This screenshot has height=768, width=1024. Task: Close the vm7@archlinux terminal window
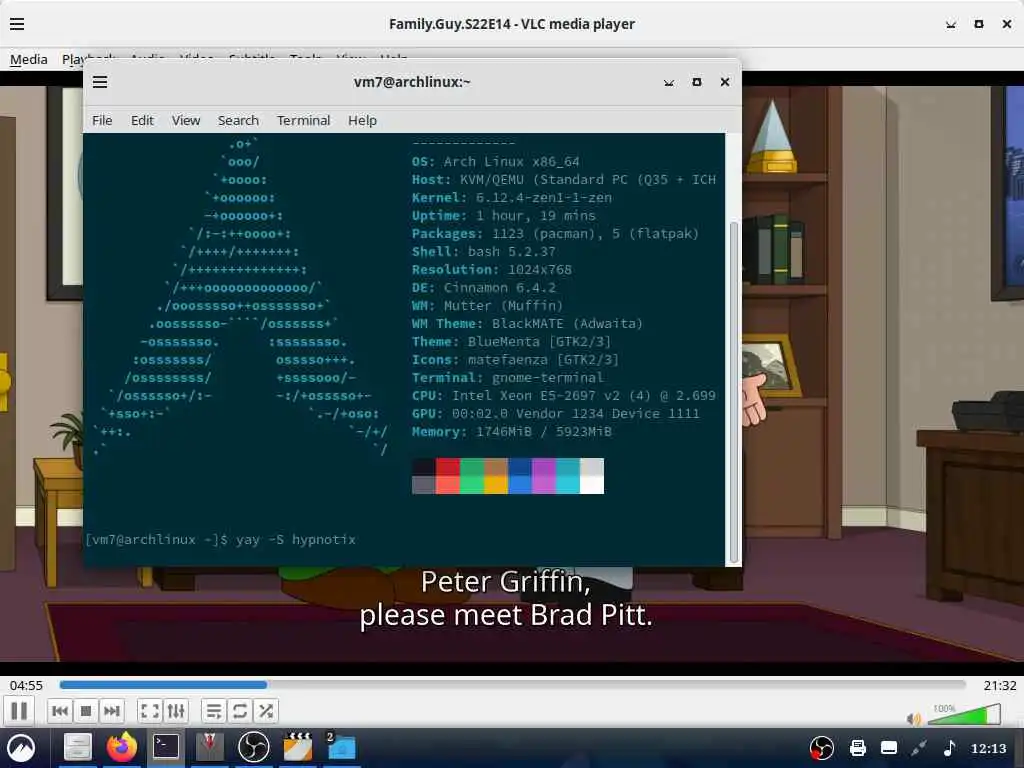[725, 82]
